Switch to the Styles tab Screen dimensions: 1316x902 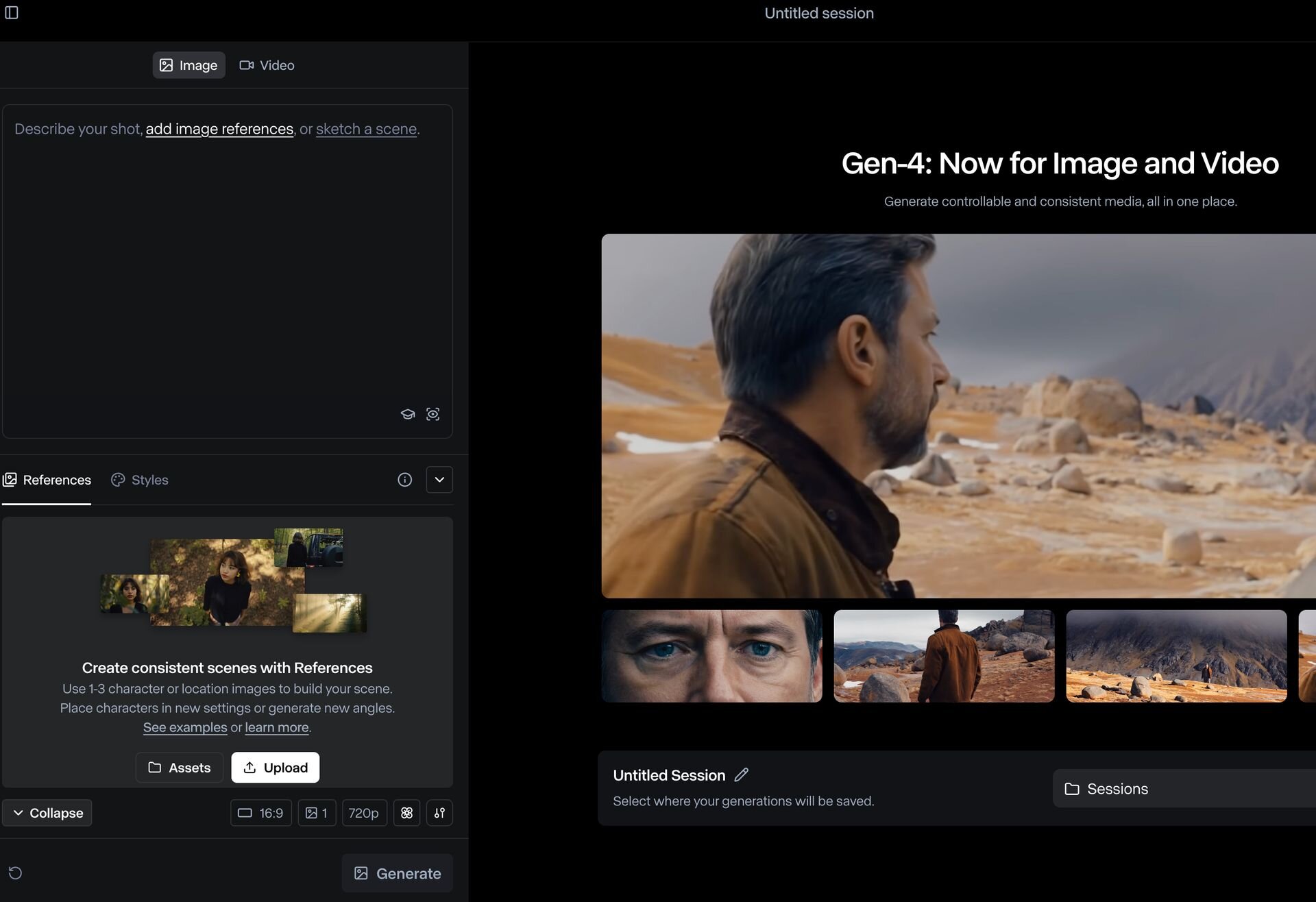tap(139, 480)
